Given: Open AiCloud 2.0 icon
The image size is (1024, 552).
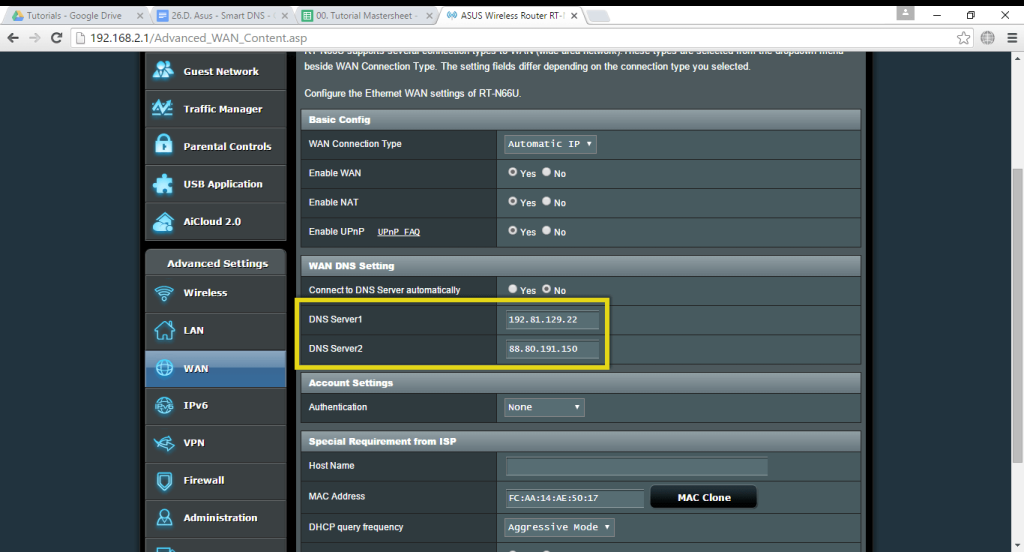Looking at the screenshot, I should 163,221.
